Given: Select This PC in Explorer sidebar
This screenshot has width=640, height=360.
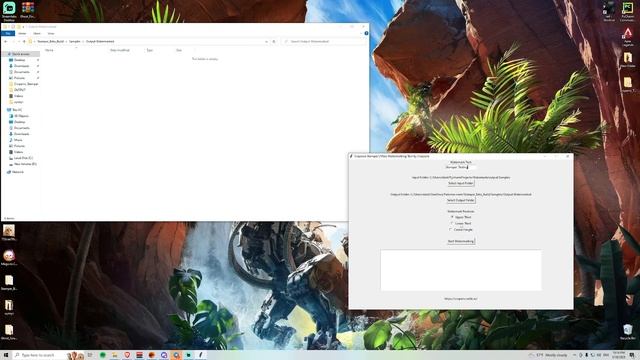Looking at the screenshot, I should click(x=17, y=110).
